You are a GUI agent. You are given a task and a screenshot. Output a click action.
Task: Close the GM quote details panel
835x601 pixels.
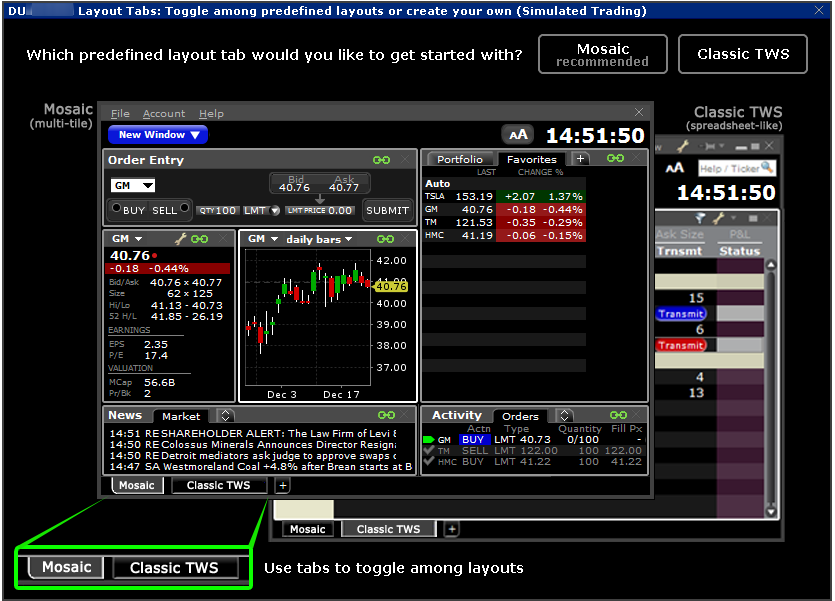[224, 239]
